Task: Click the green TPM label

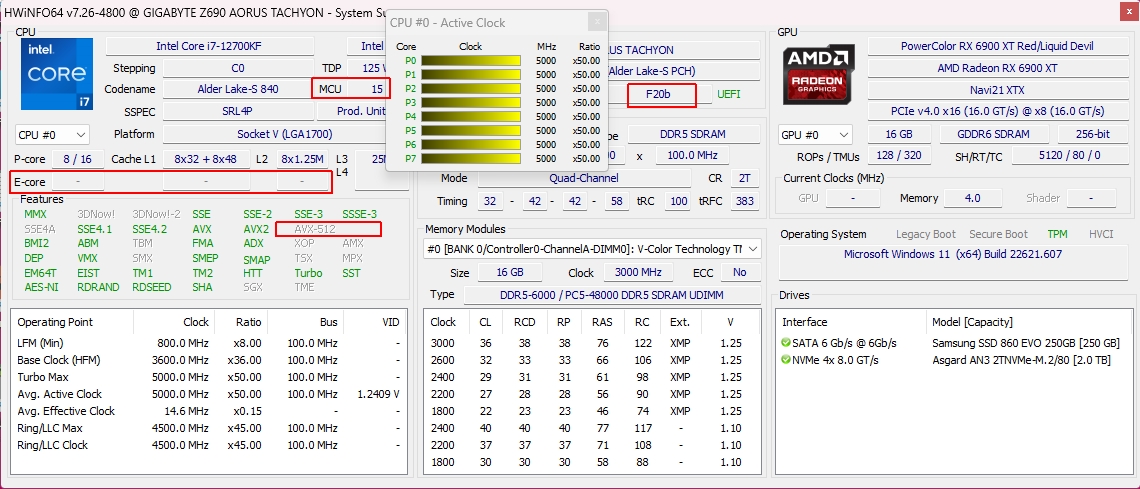Action: (x=1058, y=234)
